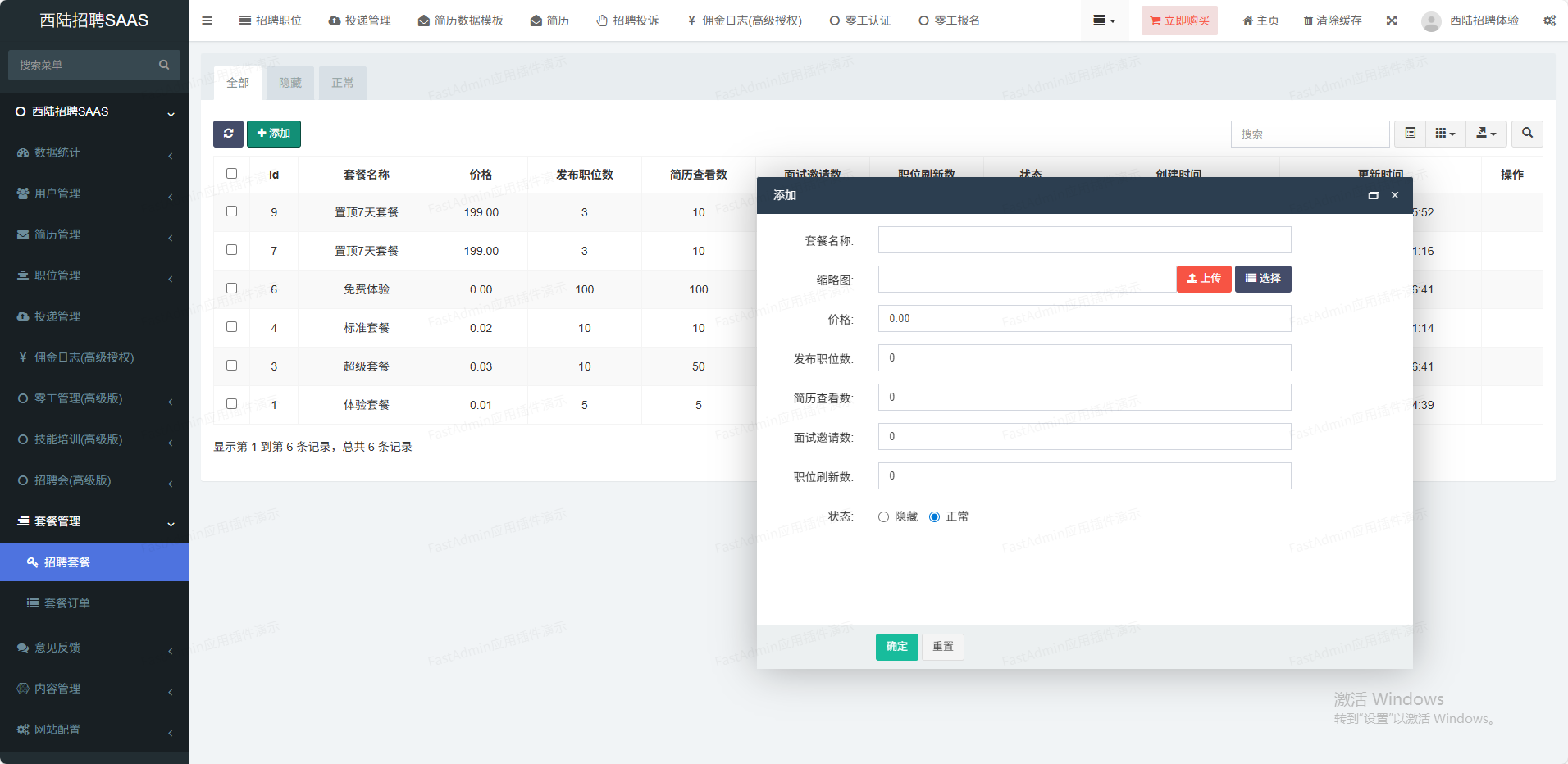This screenshot has height=764, width=1568.
Task: Click the 确定 confirm button
Action: [896, 647]
